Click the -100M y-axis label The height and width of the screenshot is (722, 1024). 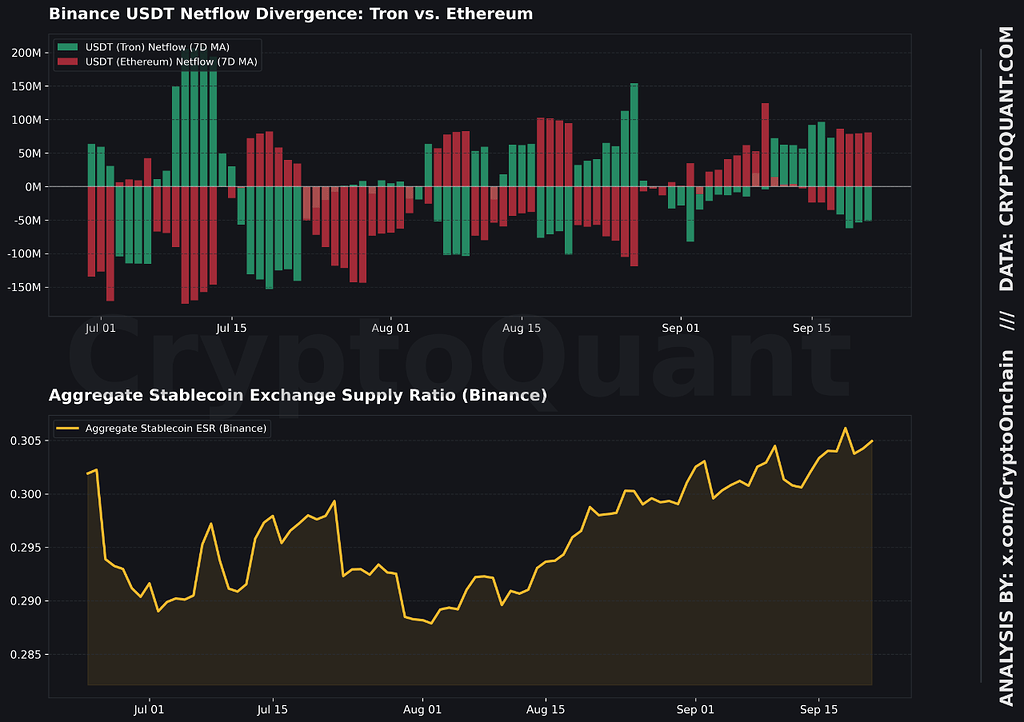(x=24, y=254)
